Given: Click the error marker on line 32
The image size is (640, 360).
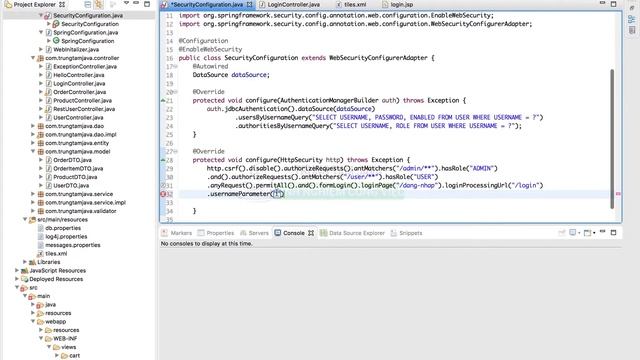Looking at the screenshot, I should pyautogui.click(x=163, y=194).
